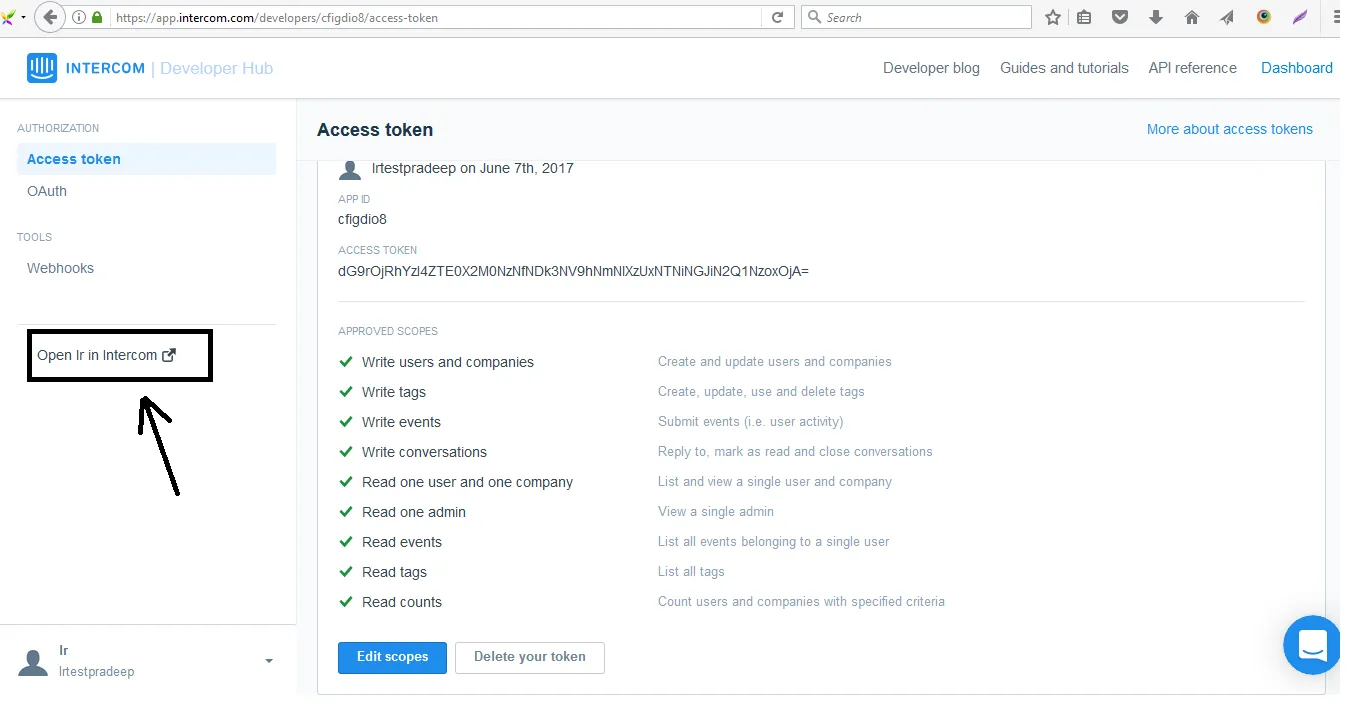Go to the browser home icon
The width and height of the screenshot is (1365, 720).
point(1192,17)
